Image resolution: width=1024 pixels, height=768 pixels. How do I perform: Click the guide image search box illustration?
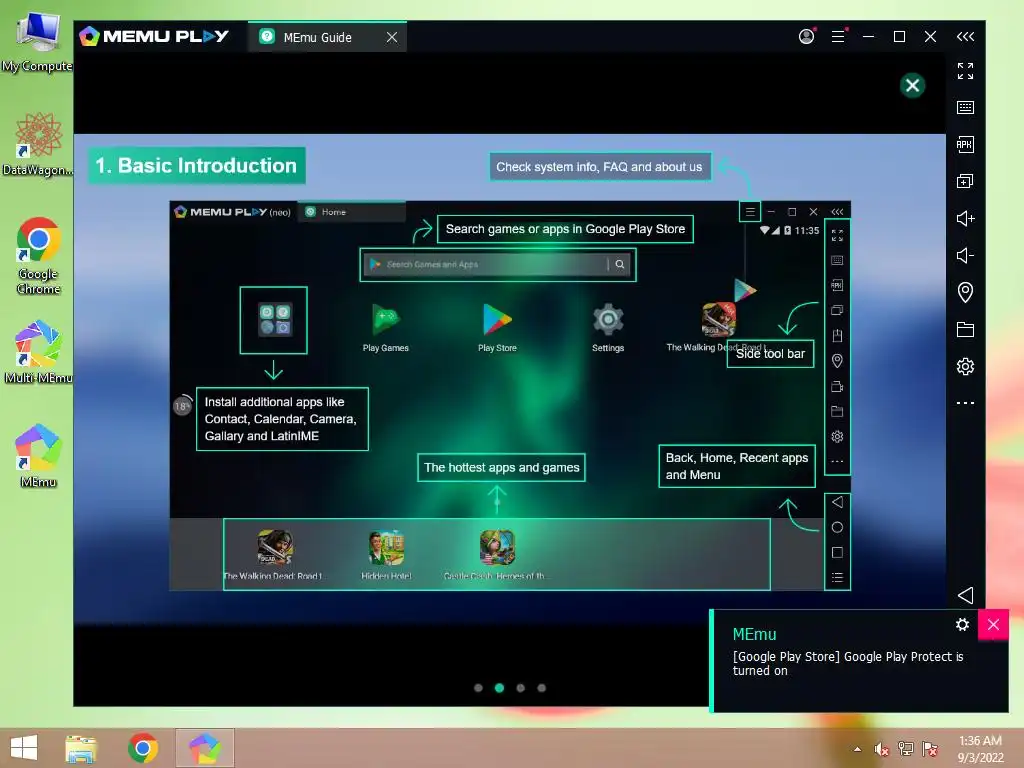(498, 264)
